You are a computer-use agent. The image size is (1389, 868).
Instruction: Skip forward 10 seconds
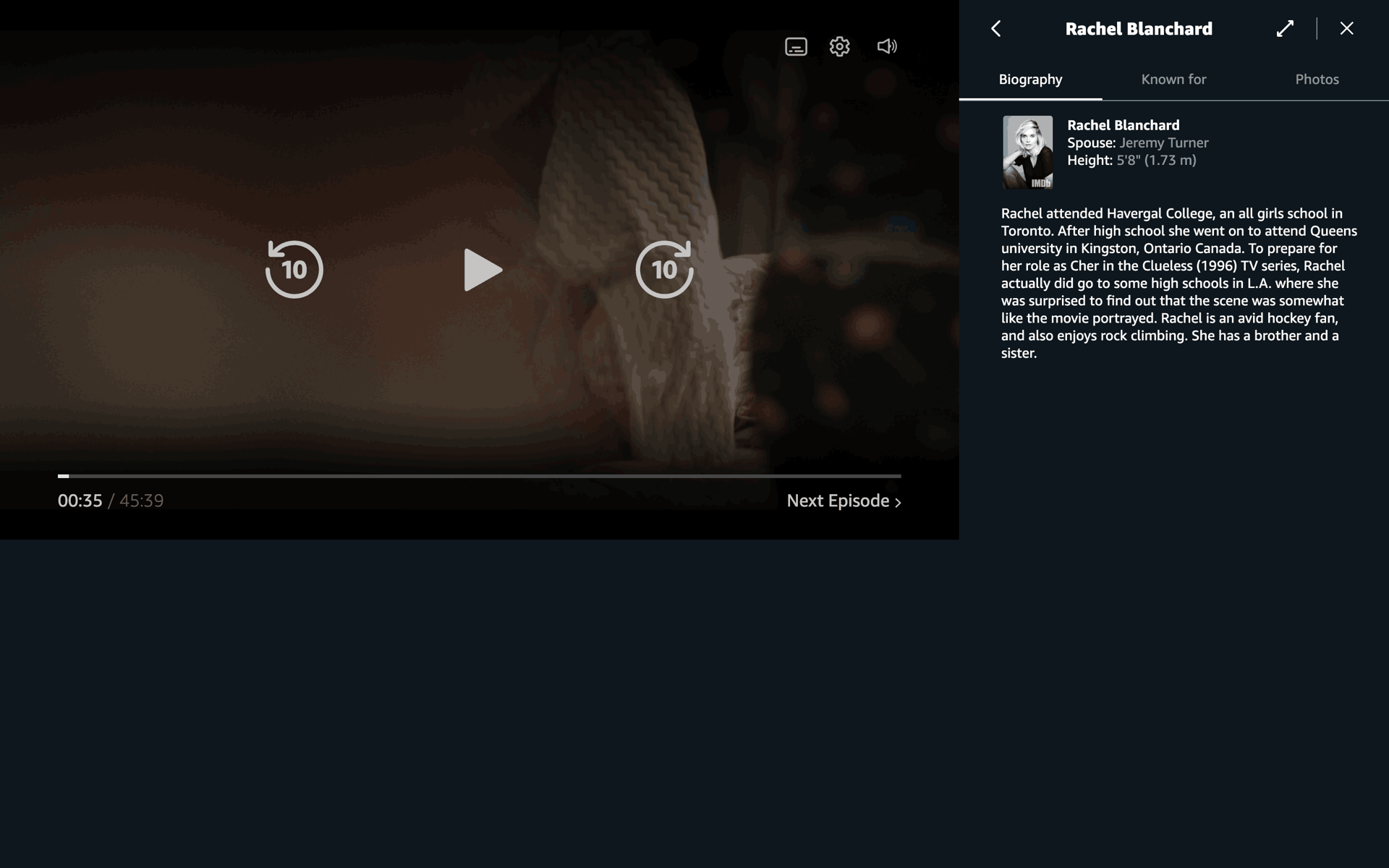pyautogui.click(x=664, y=269)
